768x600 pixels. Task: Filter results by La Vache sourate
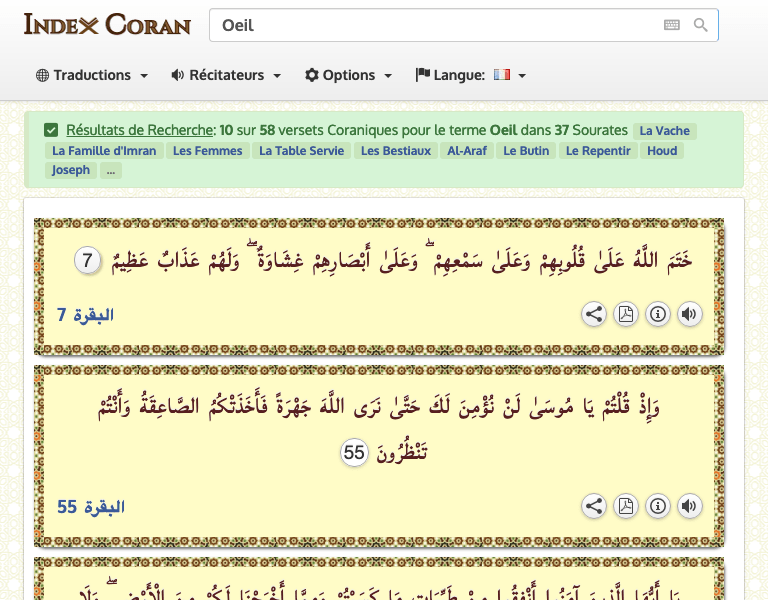pos(664,131)
